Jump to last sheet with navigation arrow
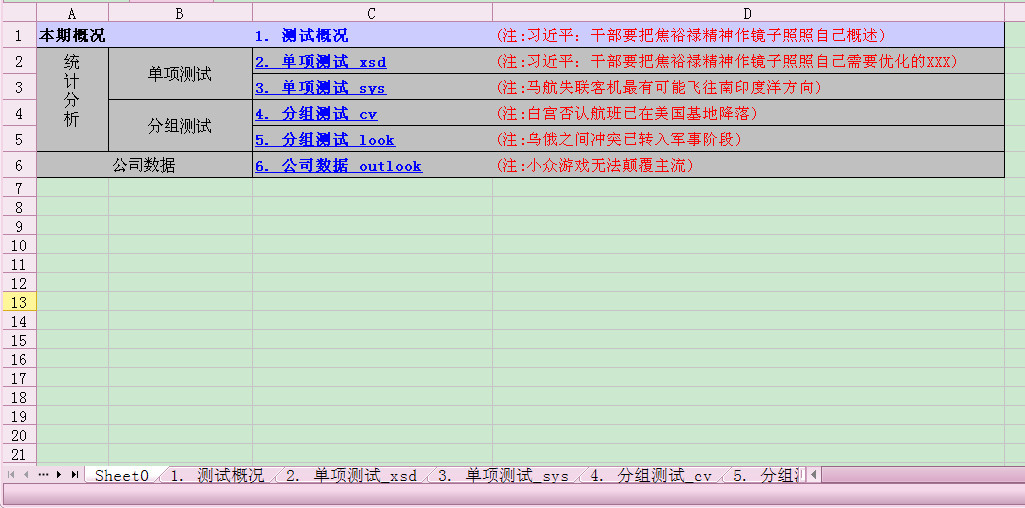The image size is (1025, 508). (75, 475)
